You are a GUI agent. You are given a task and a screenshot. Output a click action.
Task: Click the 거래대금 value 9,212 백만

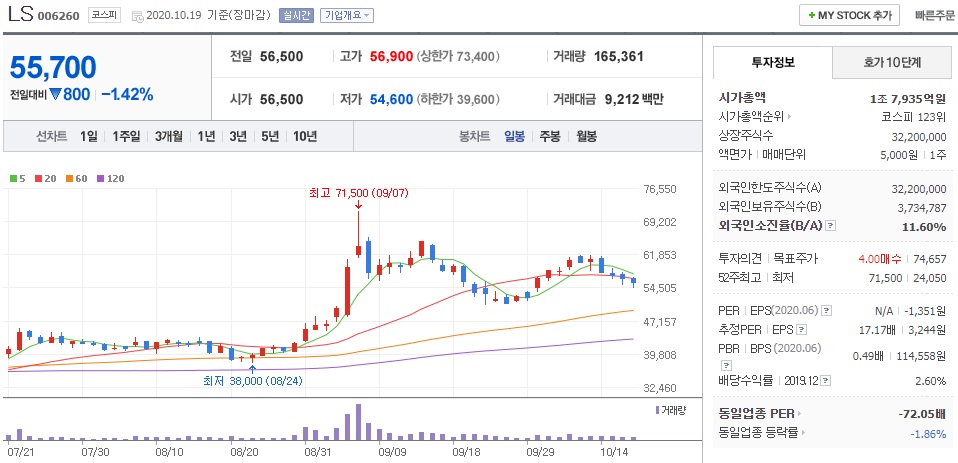634,99
